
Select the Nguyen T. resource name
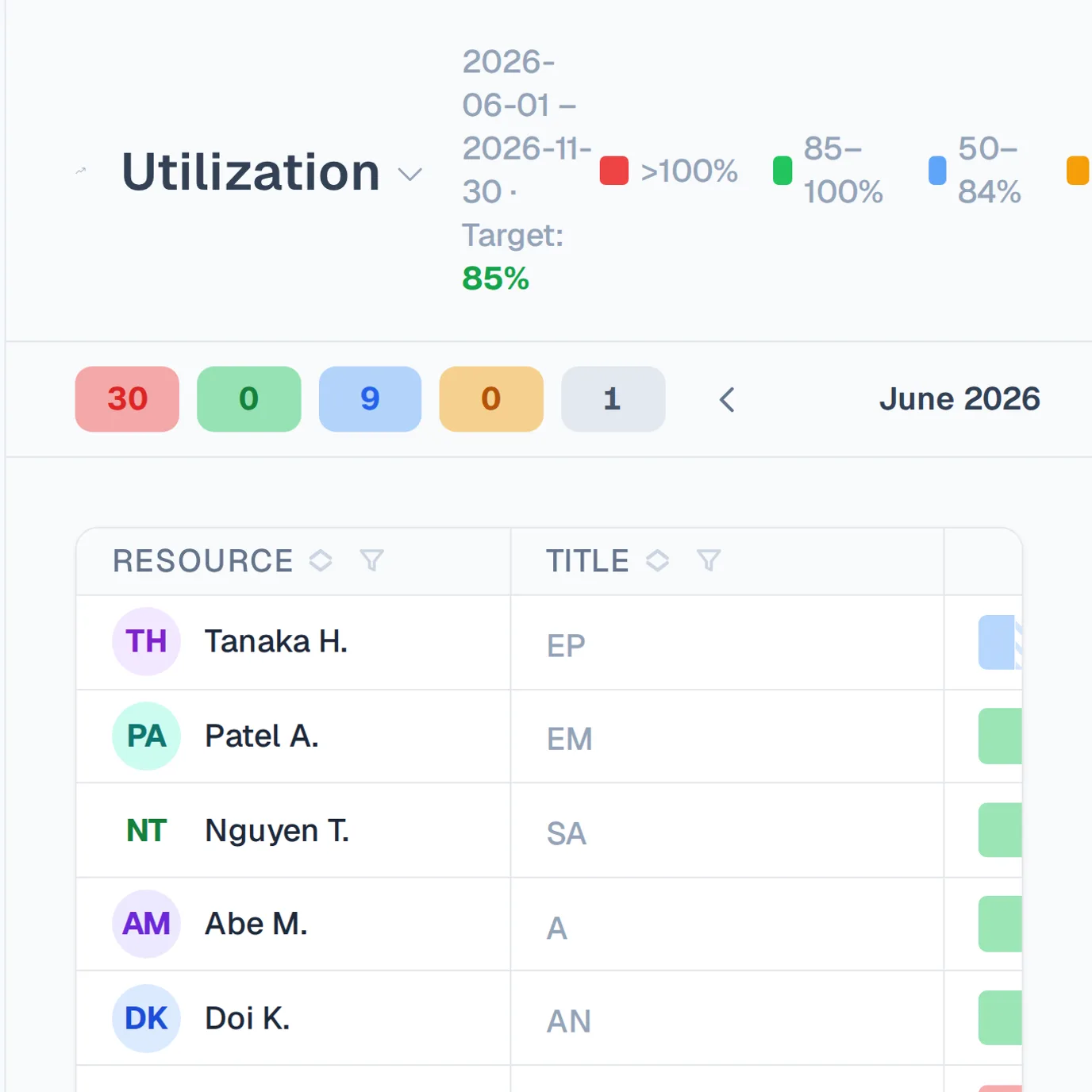pyautogui.click(x=277, y=831)
